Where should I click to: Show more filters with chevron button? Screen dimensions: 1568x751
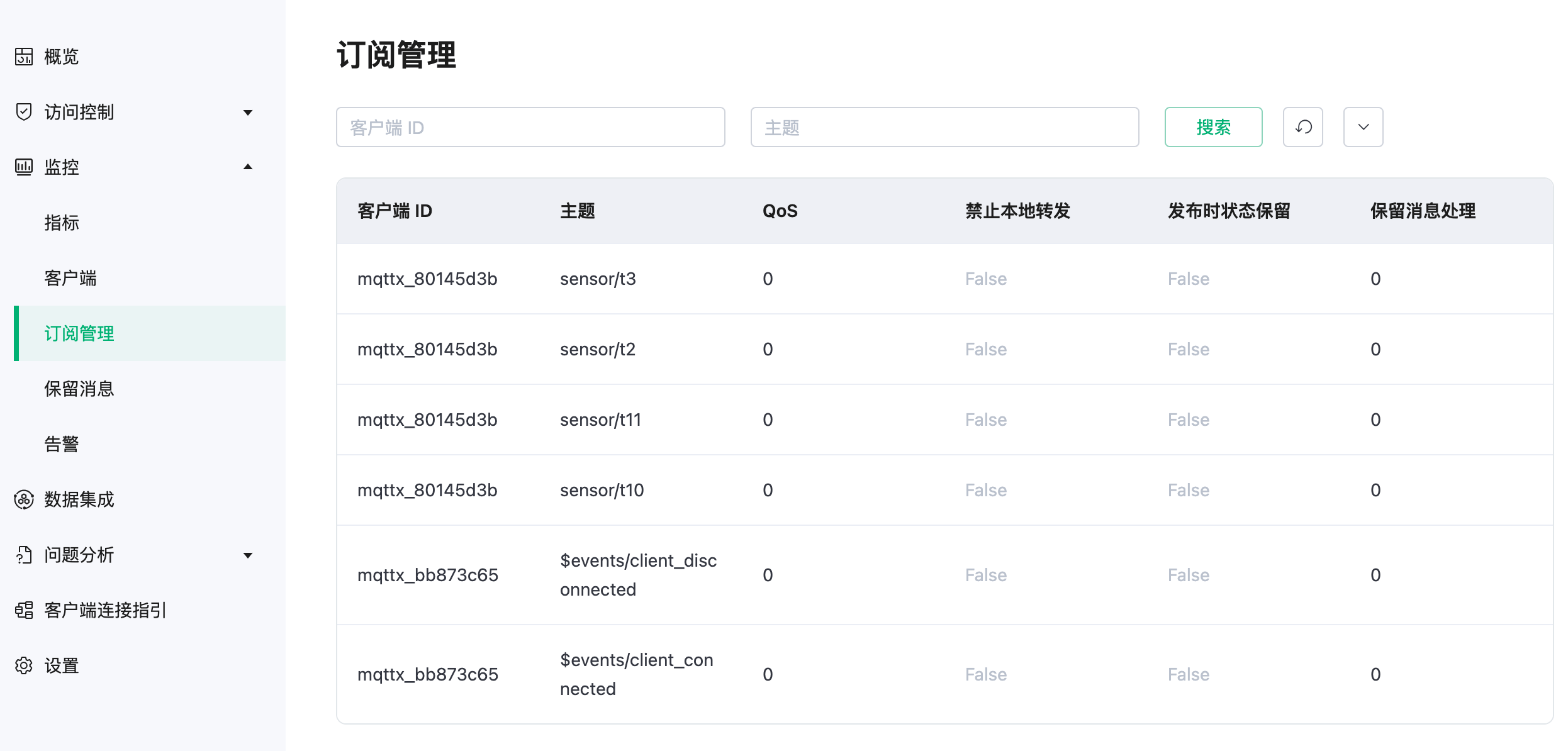1364,127
